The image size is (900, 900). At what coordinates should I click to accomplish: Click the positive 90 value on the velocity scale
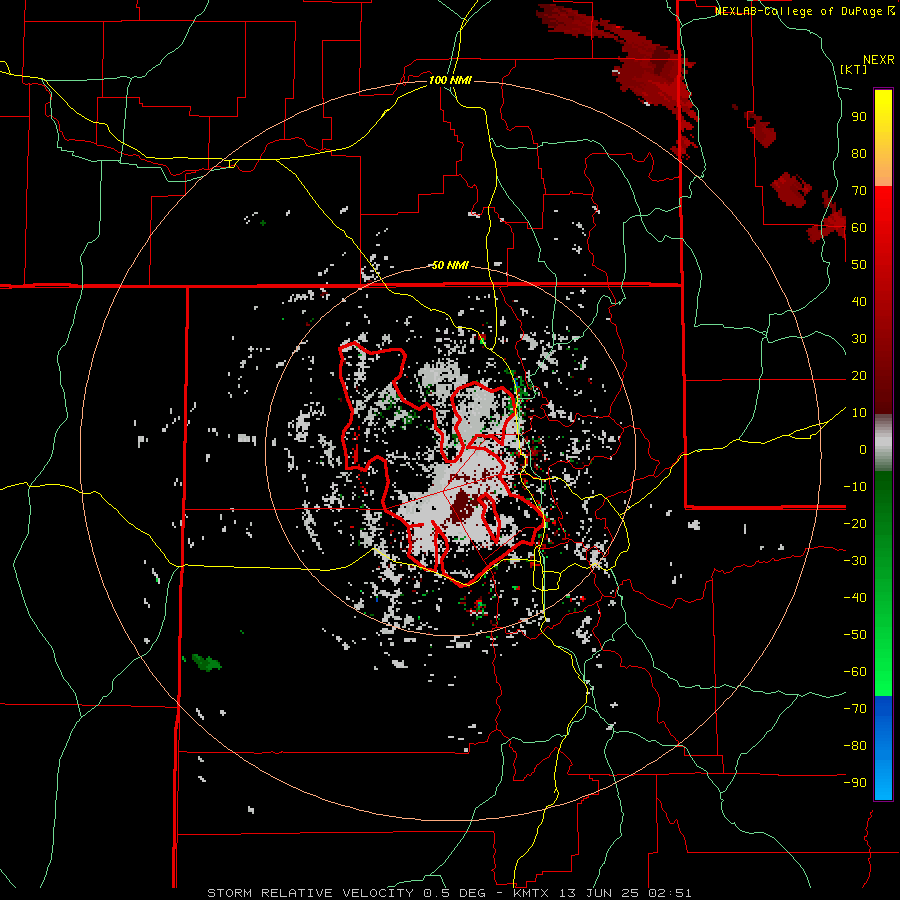[859, 117]
